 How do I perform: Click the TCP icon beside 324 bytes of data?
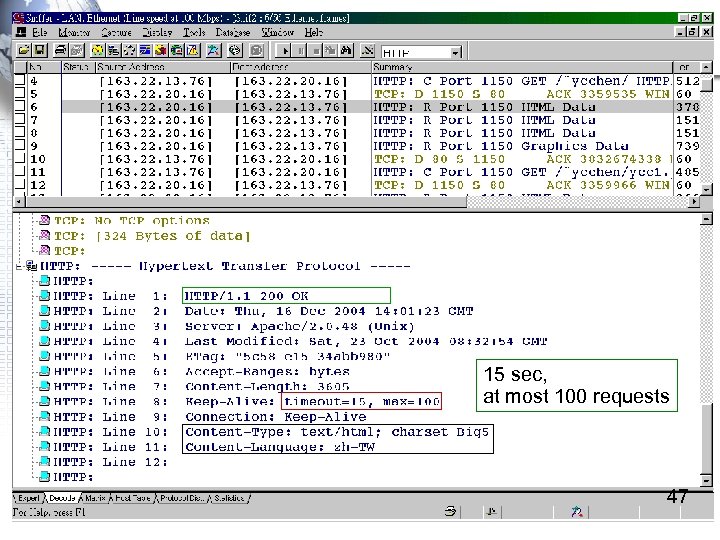[43, 236]
